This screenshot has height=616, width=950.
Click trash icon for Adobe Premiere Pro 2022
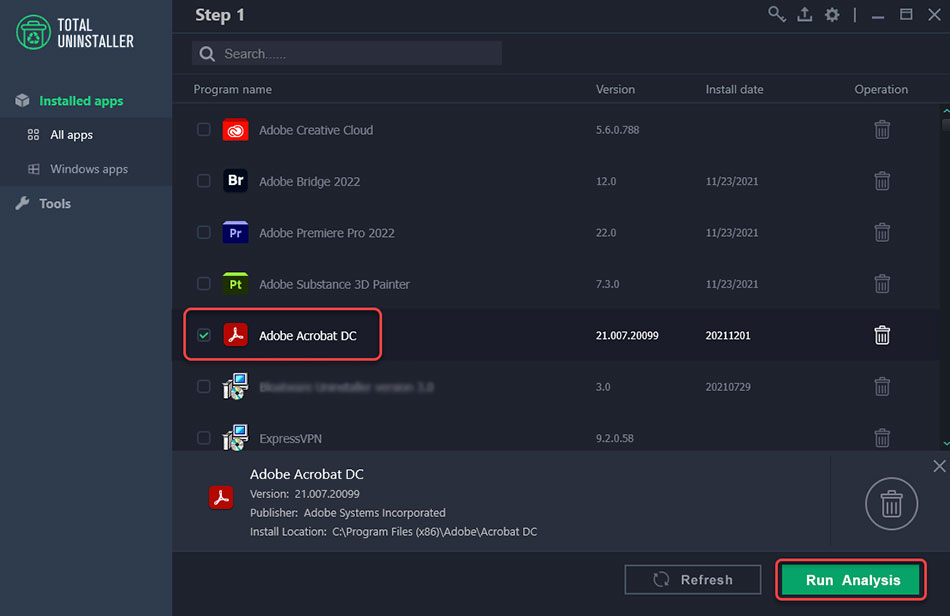(882, 232)
